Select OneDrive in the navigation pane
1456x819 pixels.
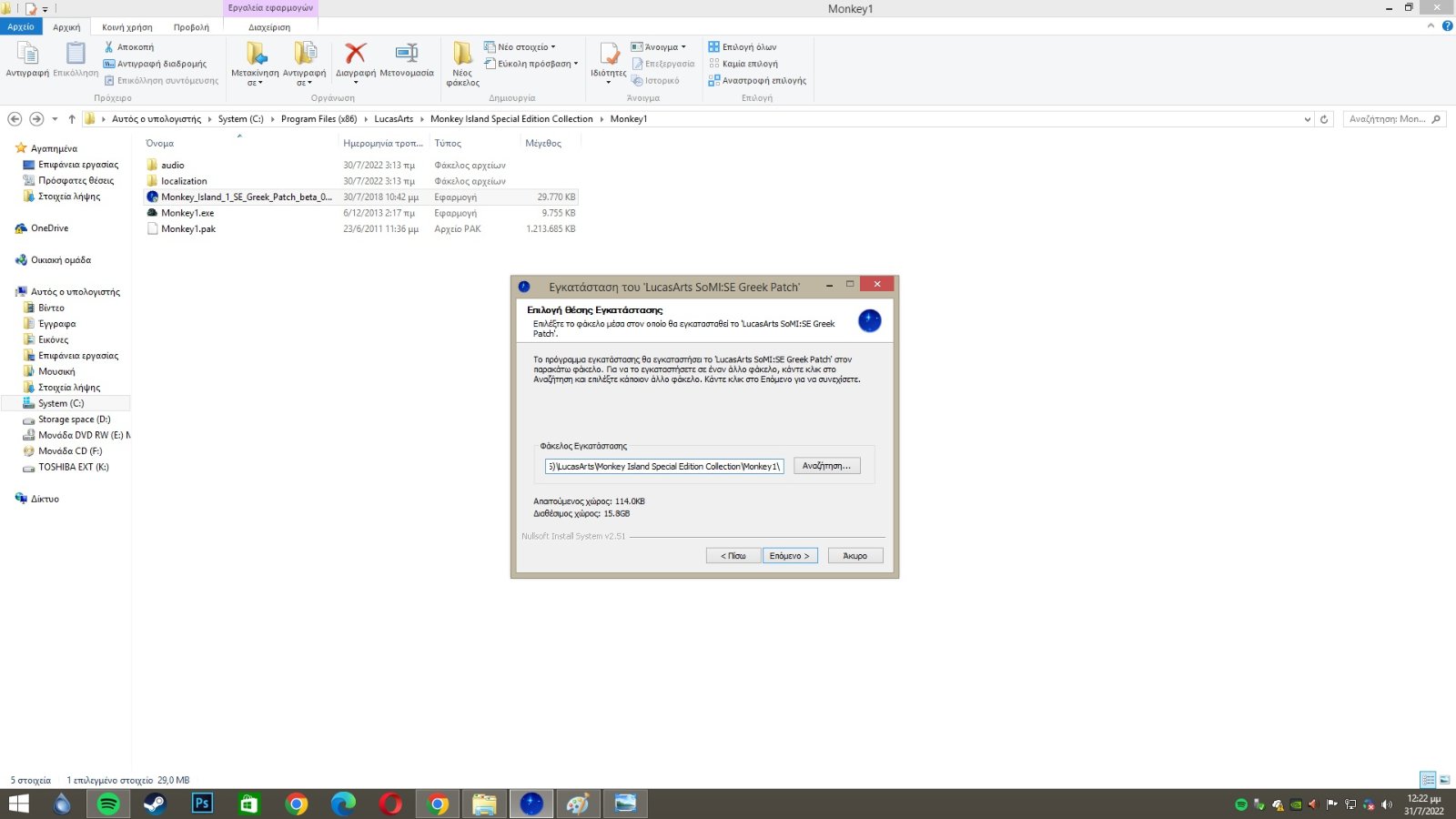click(49, 228)
